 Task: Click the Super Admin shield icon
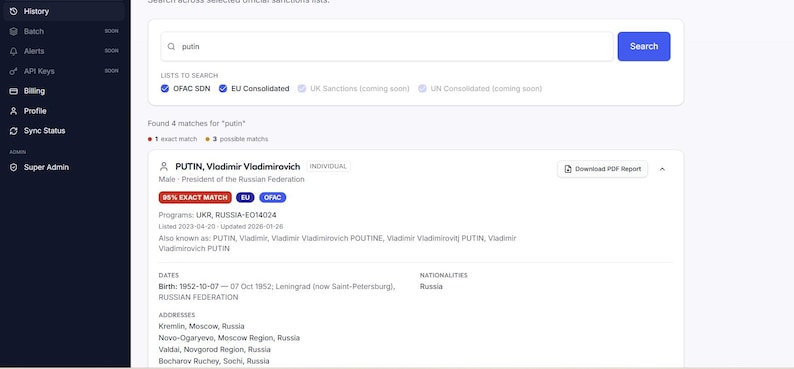[14, 167]
